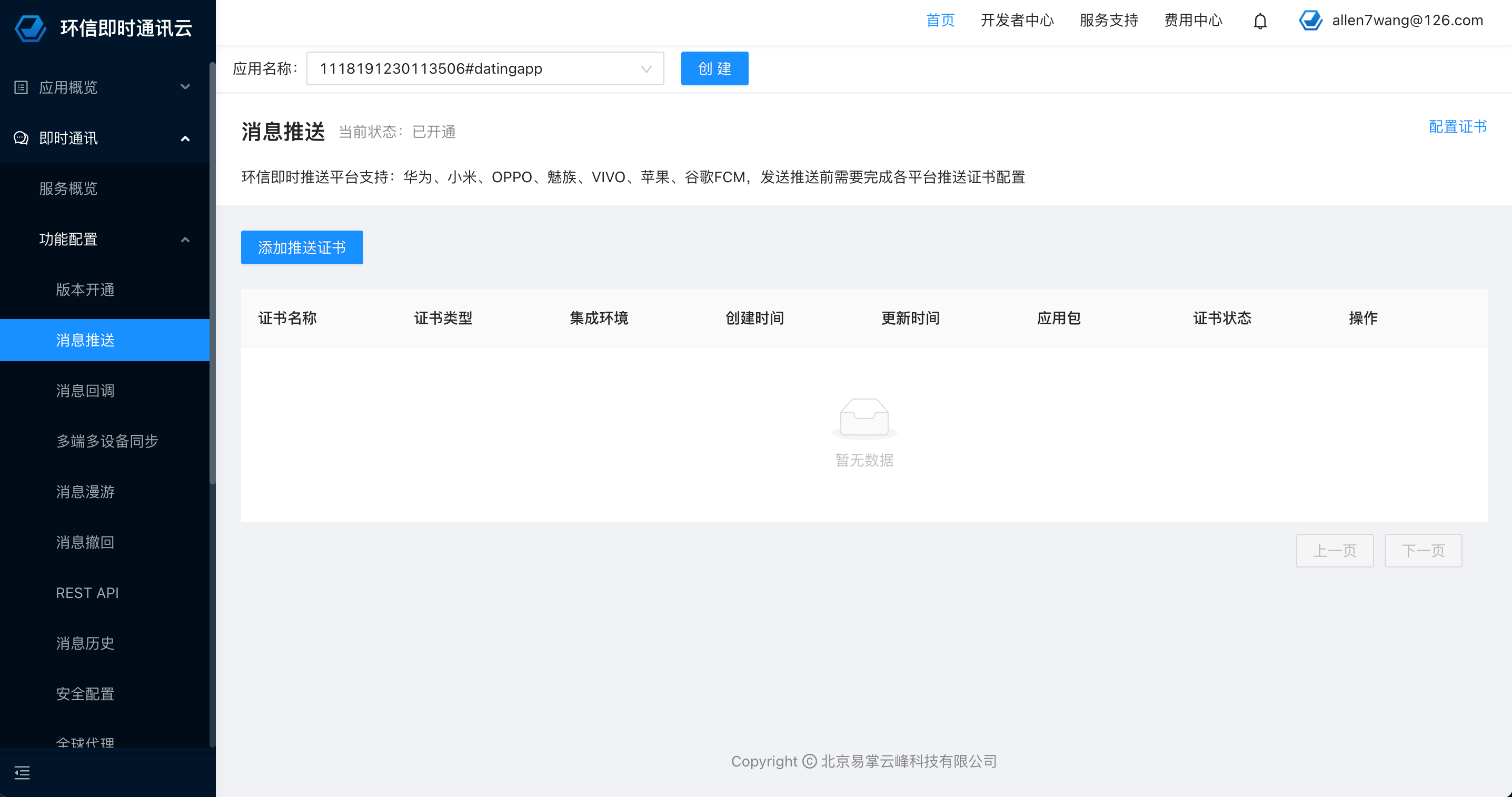Click the 证书类型 column header
Viewport: 1512px width, 797px height.
(x=443, y=318)
